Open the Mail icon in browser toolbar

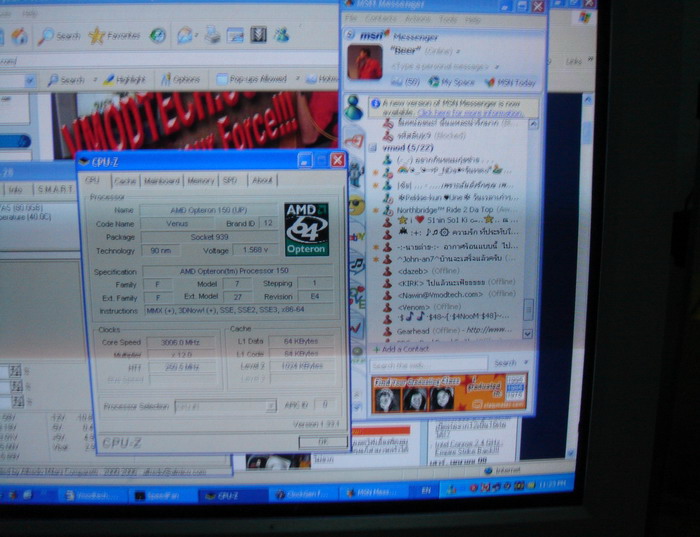pyautogui.click(x=185, y=35)
